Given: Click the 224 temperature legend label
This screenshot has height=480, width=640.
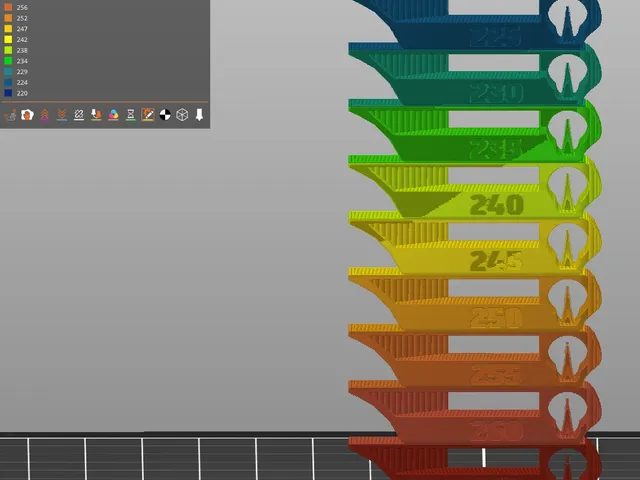Looking at the screenshot, I should (x=22, y=82).
